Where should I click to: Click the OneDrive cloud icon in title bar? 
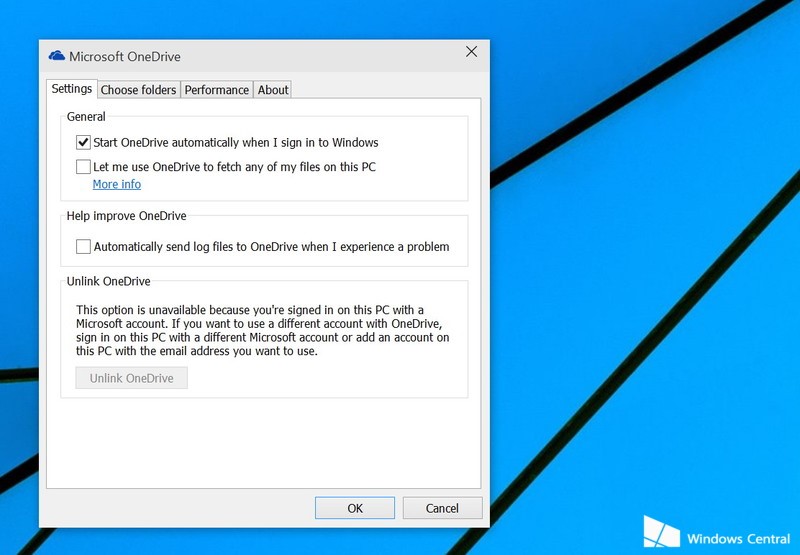click(57, 56)
